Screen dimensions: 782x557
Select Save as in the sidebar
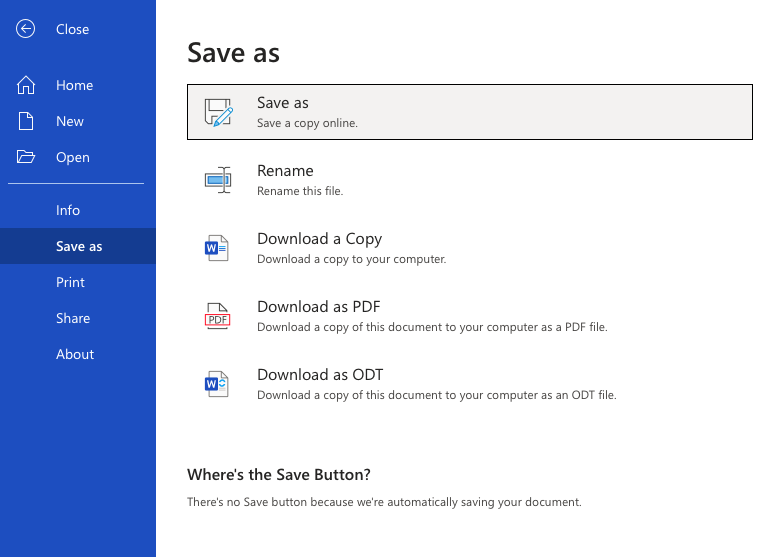point(78,246)
